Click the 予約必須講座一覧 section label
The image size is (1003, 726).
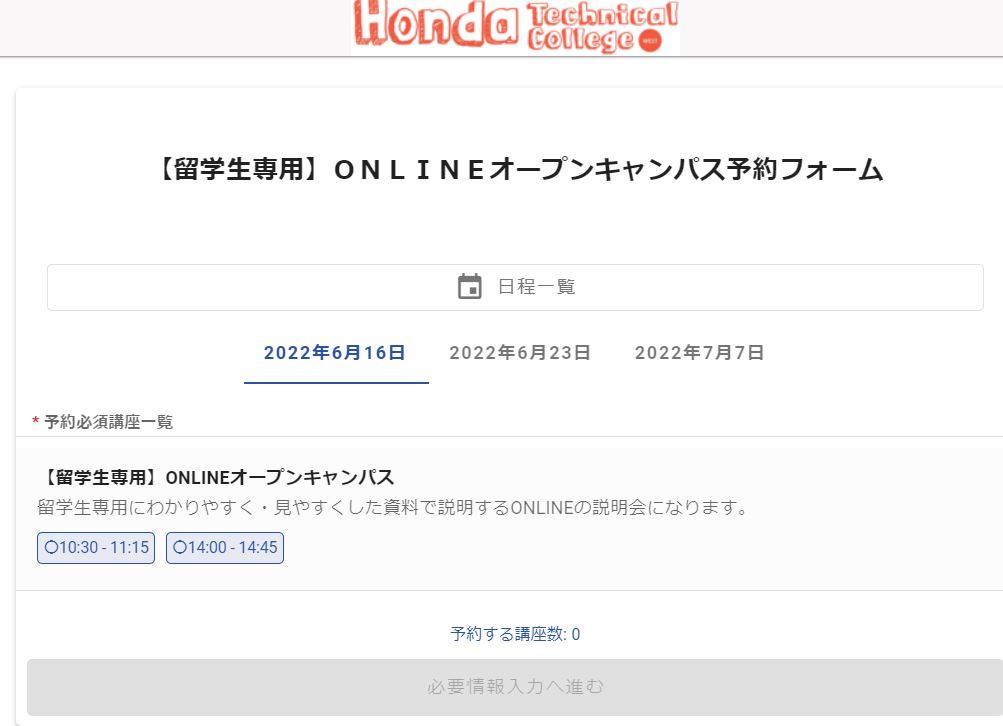[108, 422]
